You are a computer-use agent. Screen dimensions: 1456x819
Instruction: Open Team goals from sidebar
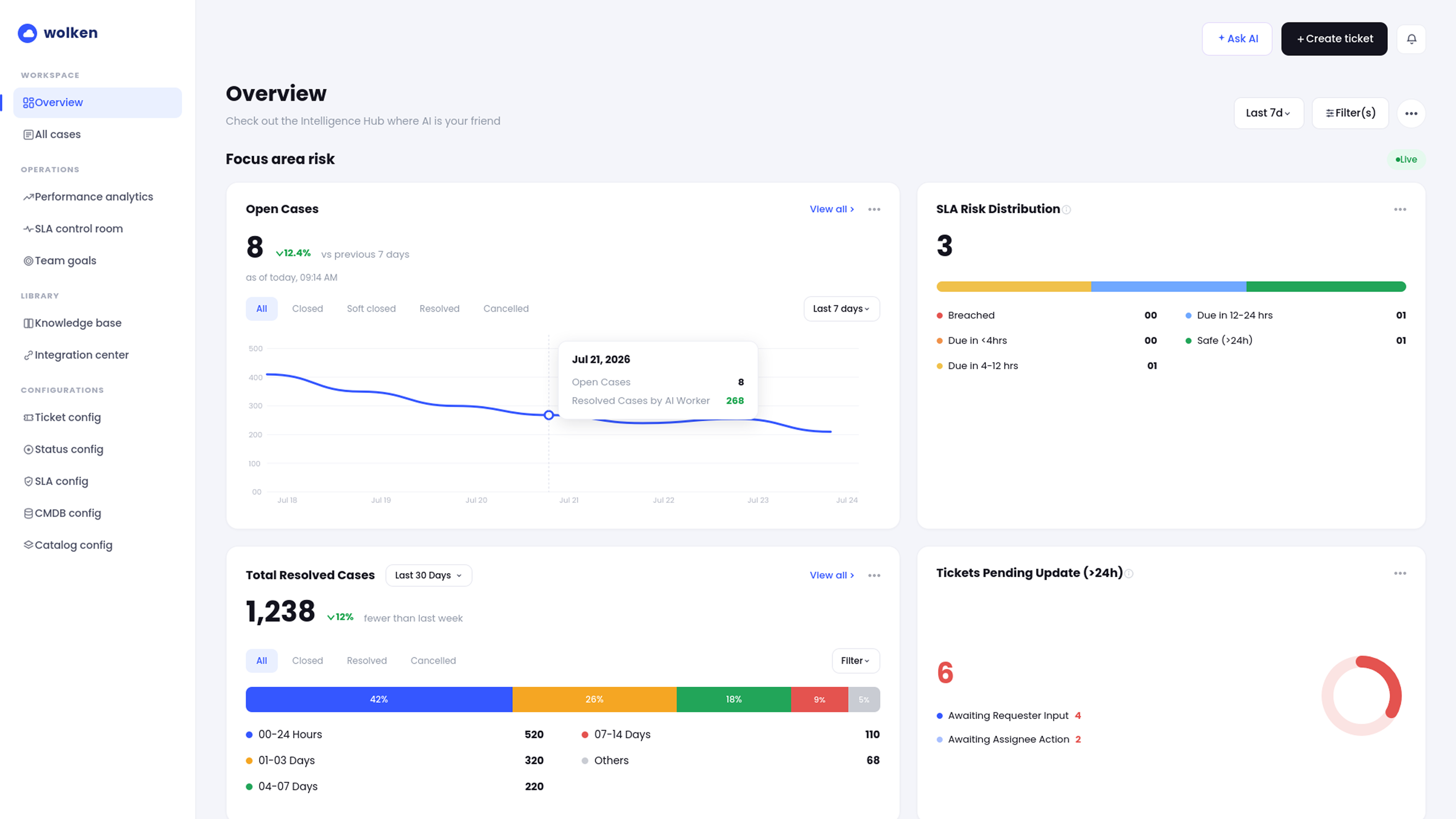click(97, 261)
